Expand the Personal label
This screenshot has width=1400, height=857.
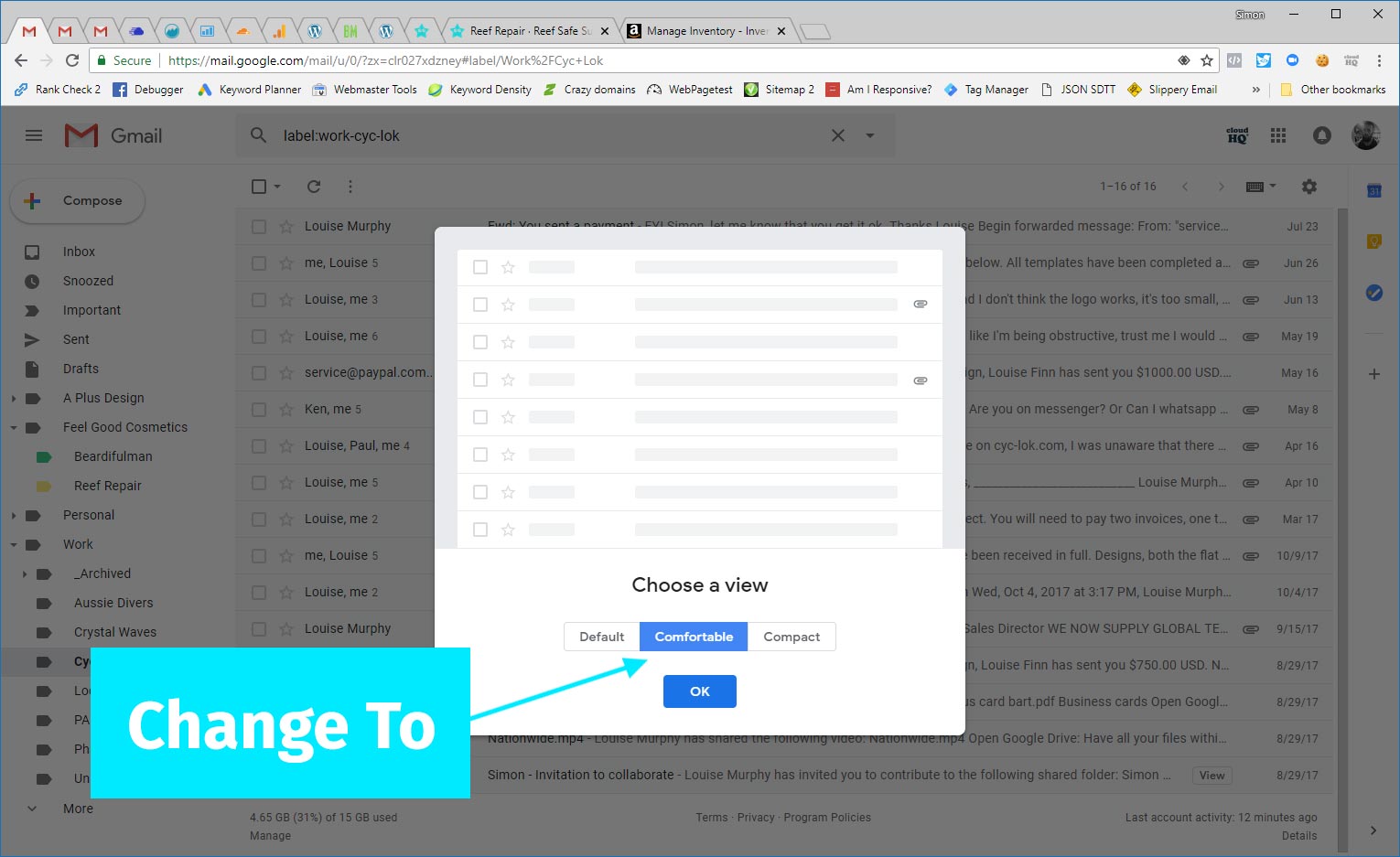click(14, 515)
